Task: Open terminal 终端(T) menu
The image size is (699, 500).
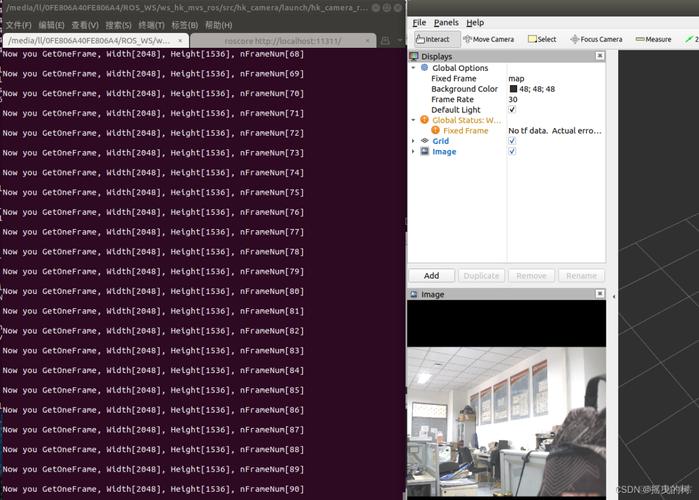Action: click(151, 25)
